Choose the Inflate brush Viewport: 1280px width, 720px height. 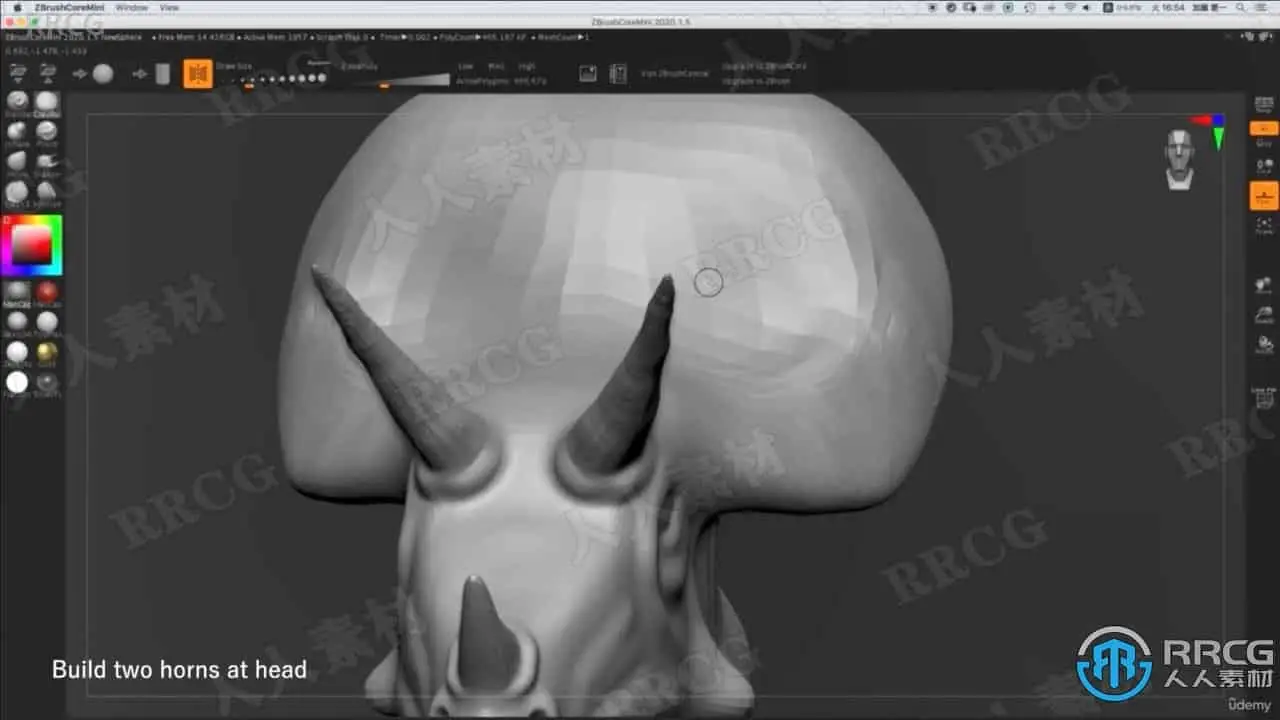click(x=17, y=133)
